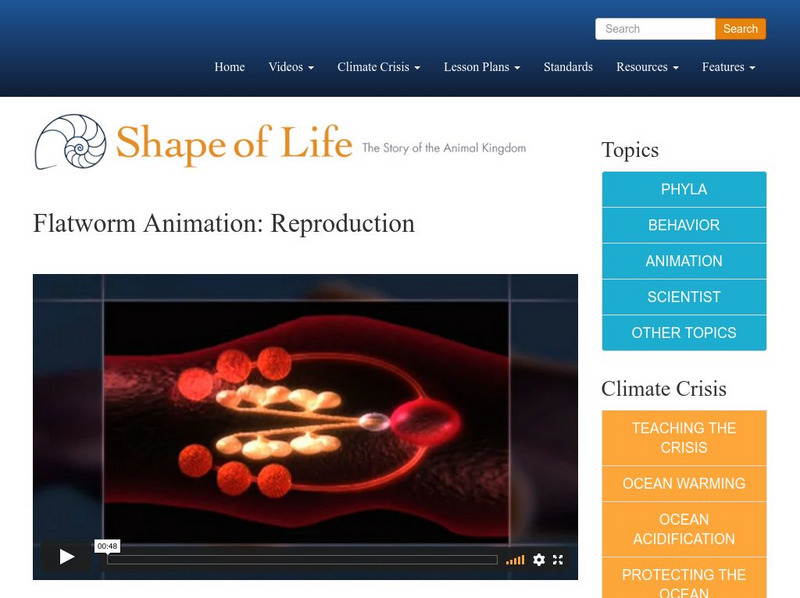
Task: Click the Search text field
Action: pyautogui.click(x=655, y=29)
